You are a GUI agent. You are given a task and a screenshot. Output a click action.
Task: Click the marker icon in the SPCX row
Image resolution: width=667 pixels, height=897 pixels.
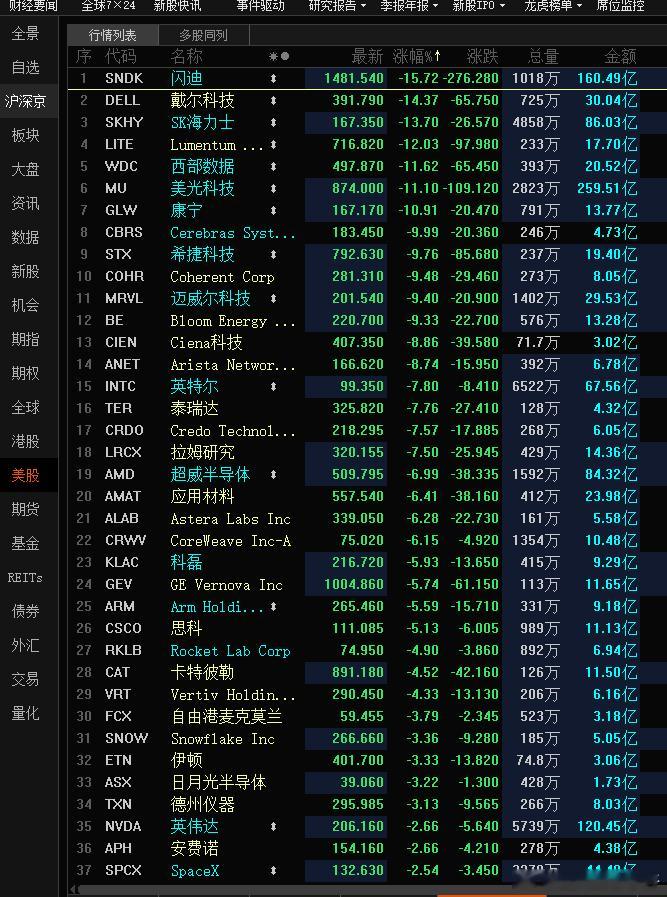[x=273, y=870]
